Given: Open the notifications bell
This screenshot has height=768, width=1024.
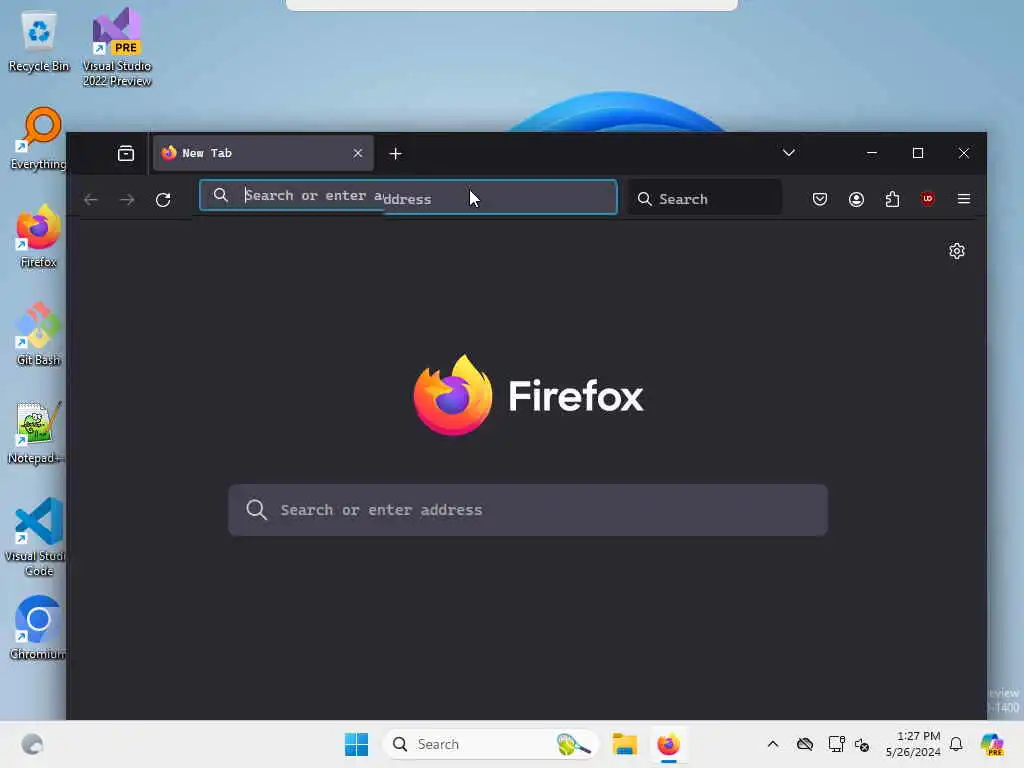Looking at the screenshot, I should point(956,744).
